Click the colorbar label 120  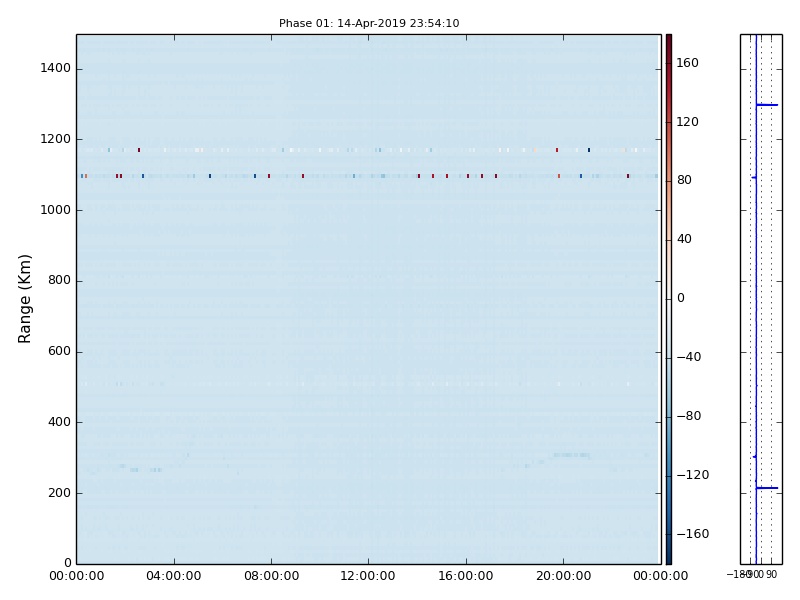(687, 121)
